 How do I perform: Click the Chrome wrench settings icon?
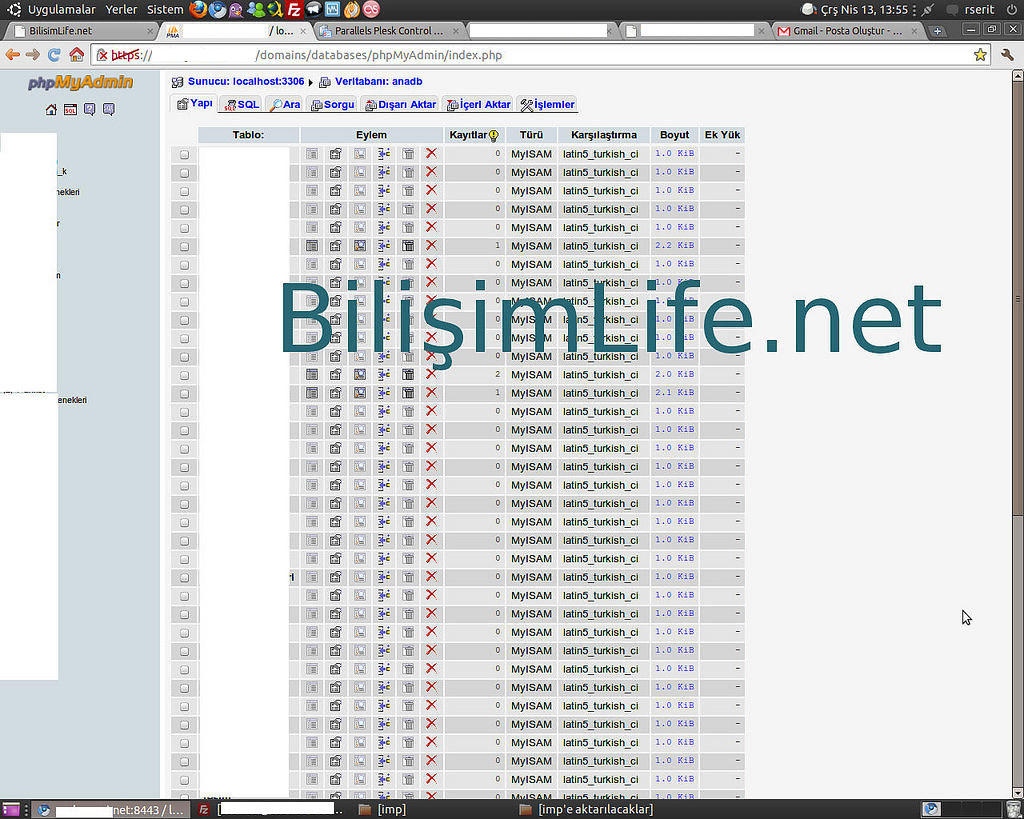[1008, 55]
